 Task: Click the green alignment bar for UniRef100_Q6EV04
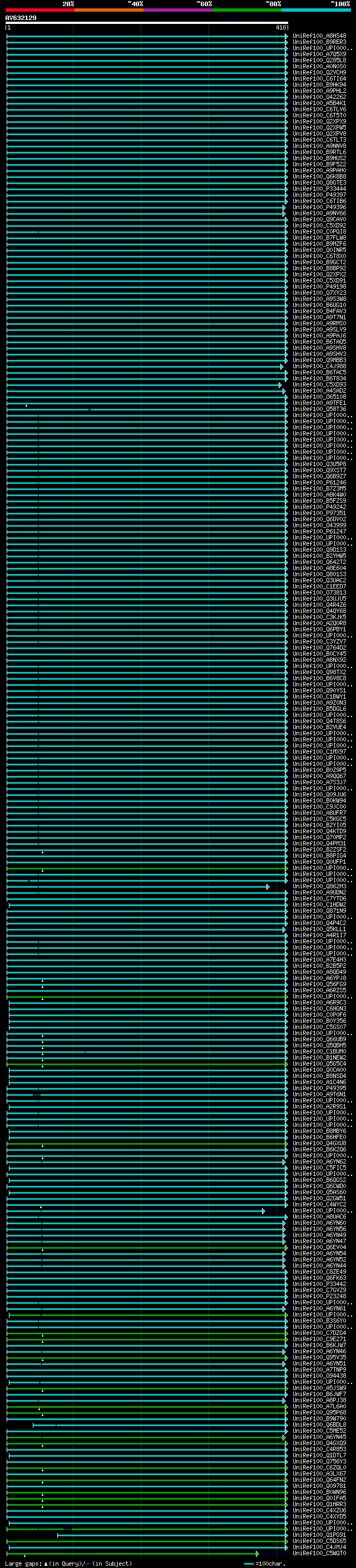click(x=147, y=1247)
